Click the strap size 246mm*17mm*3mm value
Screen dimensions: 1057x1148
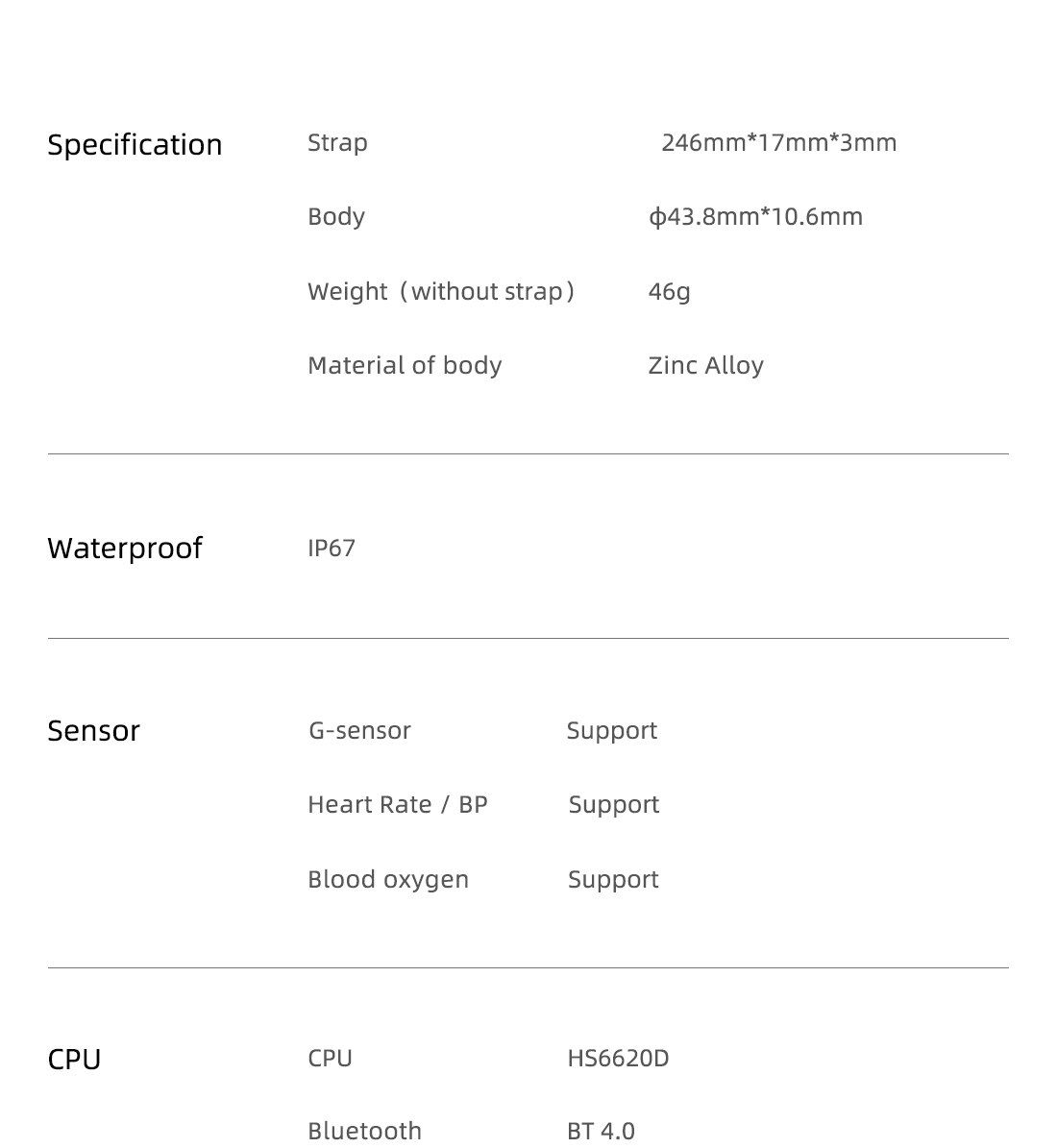click(x=778, y=142)
